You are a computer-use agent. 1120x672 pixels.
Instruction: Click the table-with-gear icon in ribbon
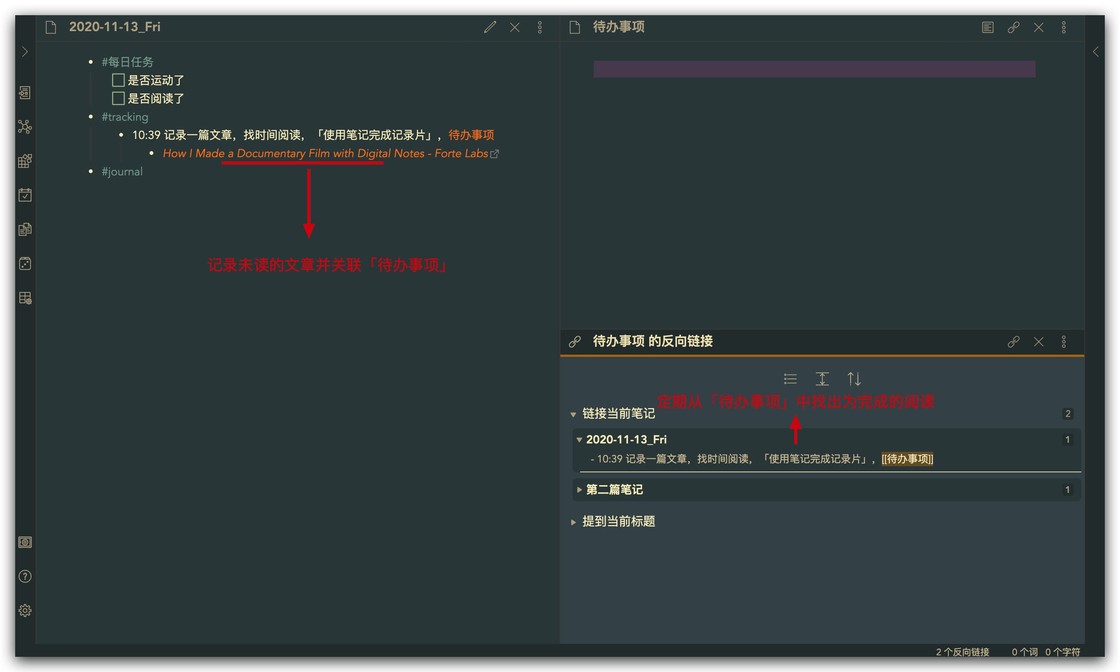[x=25, y=298]
